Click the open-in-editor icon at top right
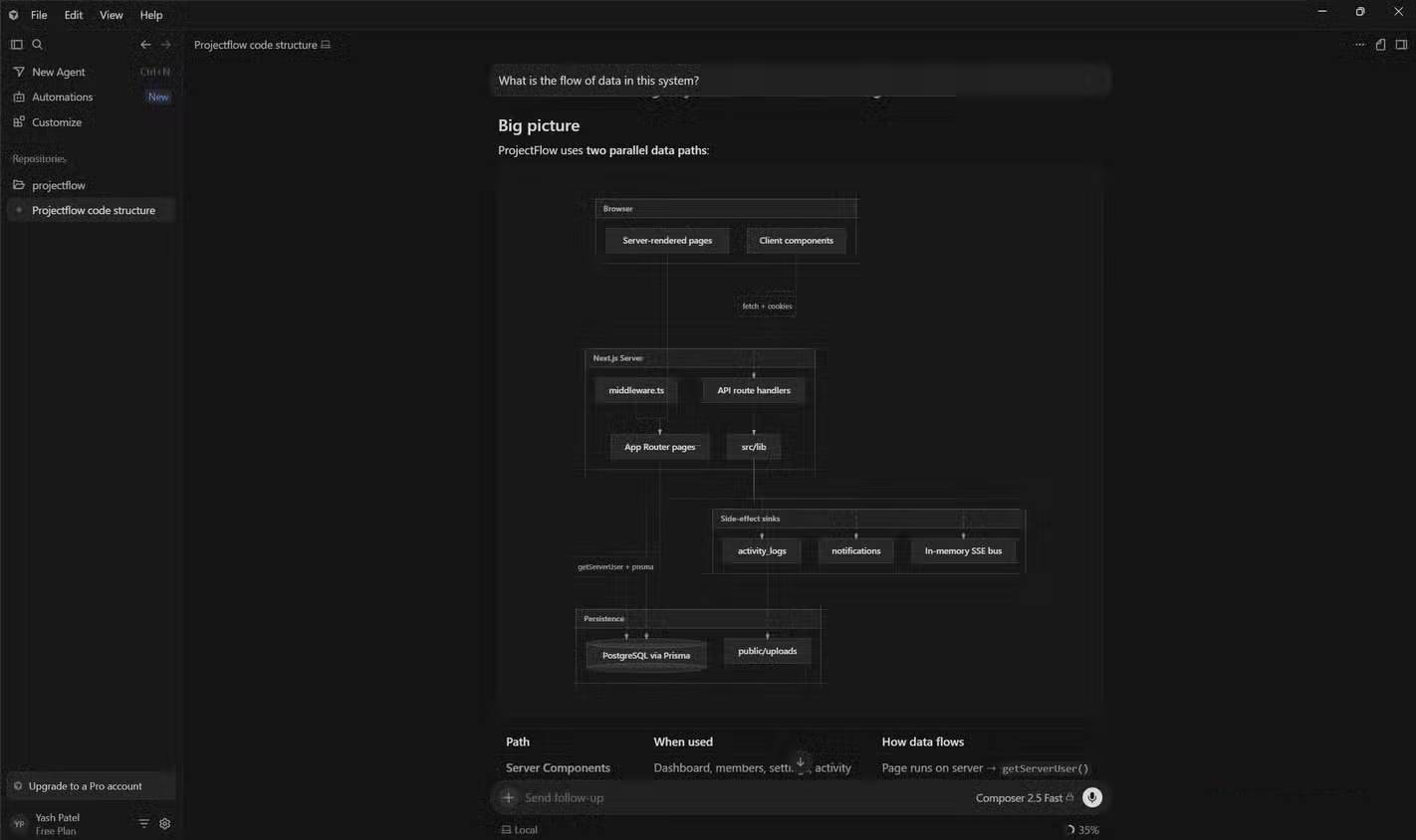The height and width of the screenshot is (840, 1416). (1380, 44)
